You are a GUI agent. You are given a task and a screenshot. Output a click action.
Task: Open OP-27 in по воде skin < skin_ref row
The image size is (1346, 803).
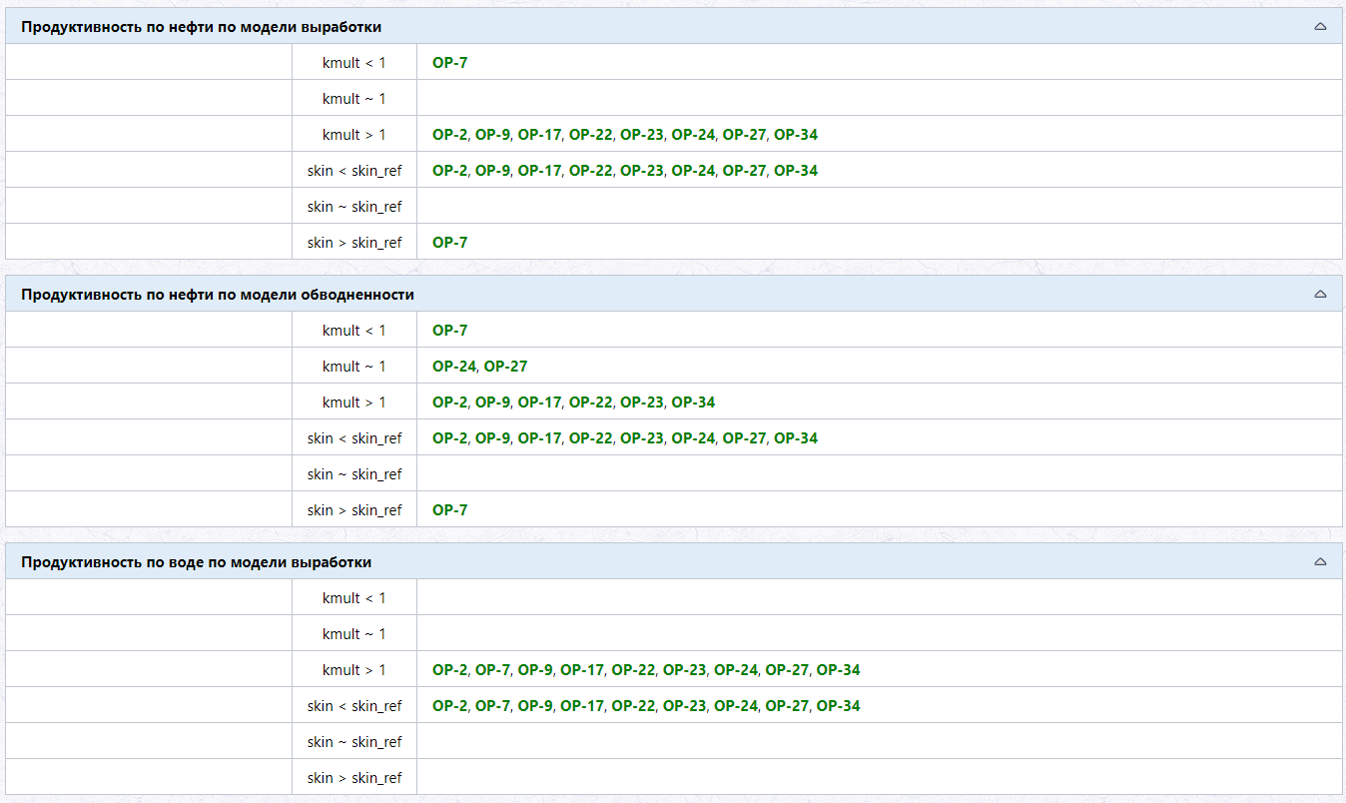click(787, 706)
